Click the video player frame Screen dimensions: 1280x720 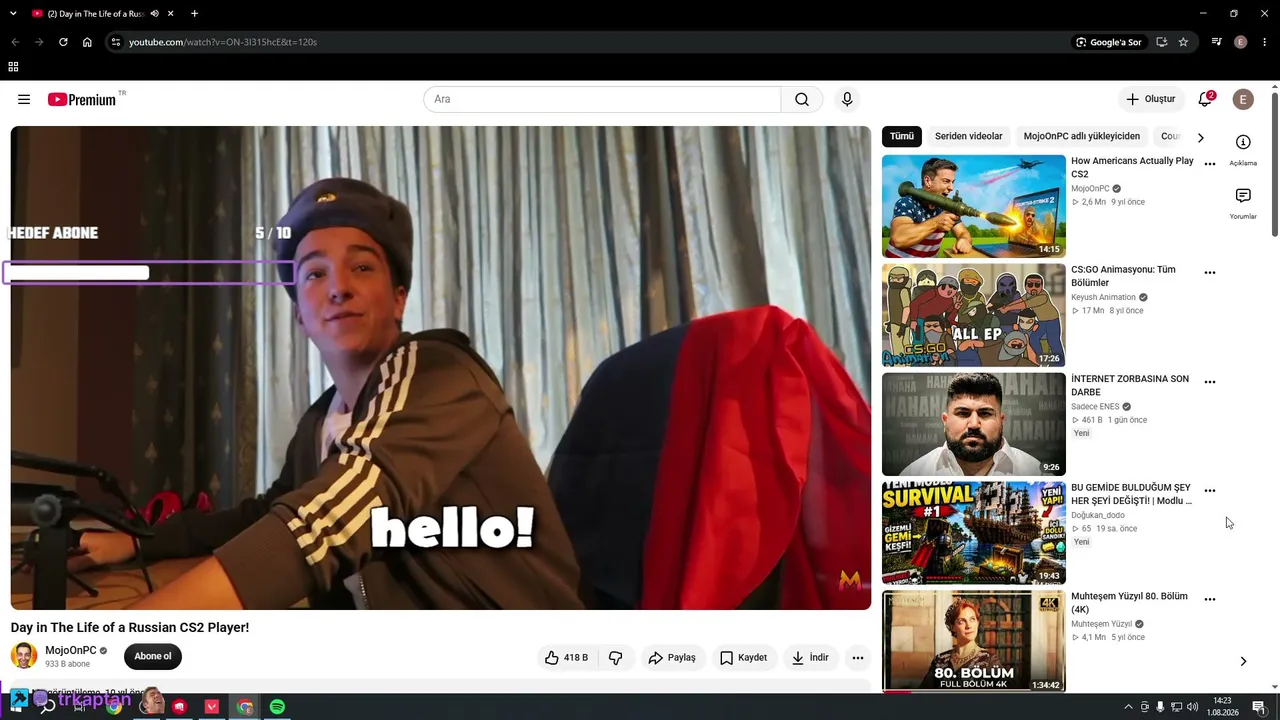(441, 368)
